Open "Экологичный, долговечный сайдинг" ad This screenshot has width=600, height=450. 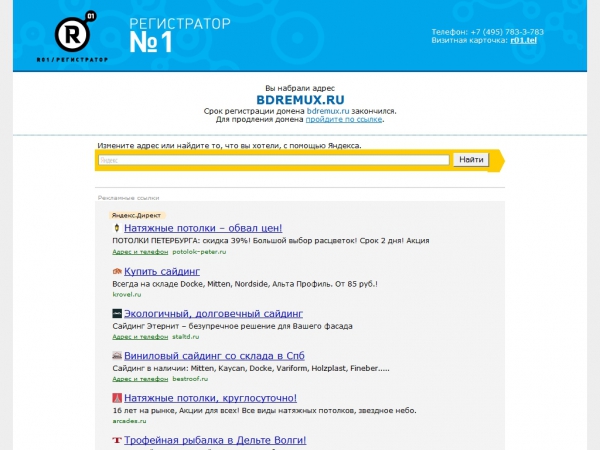(x=213, y=314)
